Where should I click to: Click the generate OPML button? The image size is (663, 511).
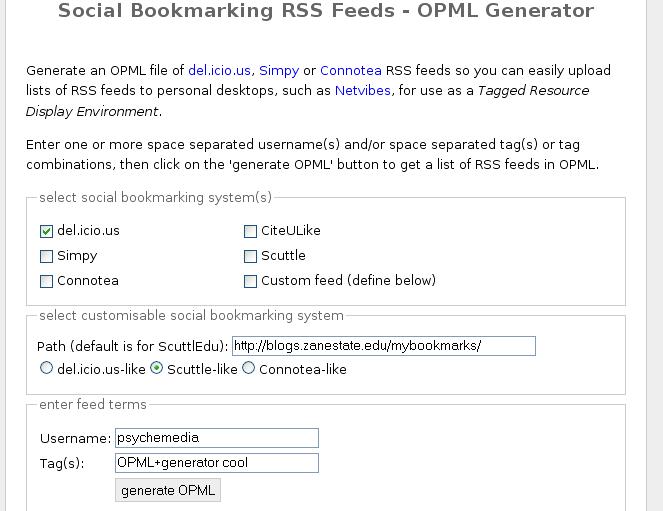pos(168,490)
